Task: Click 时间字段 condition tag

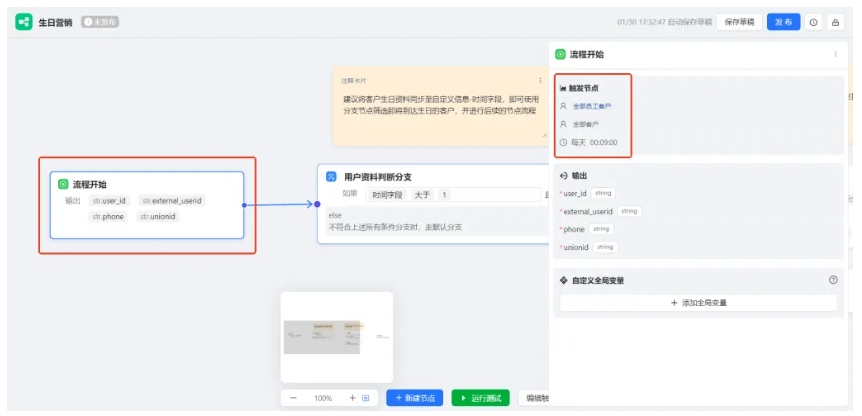Action: point(387,195)
